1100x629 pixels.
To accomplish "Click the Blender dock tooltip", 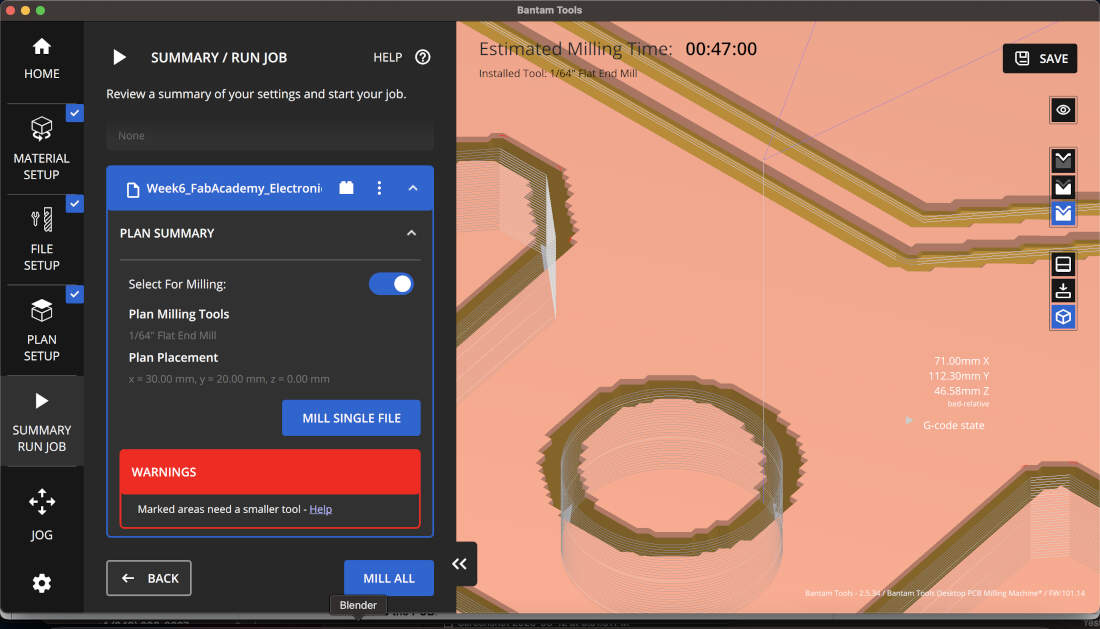I will pyautogui.click(x=358, y=605).
